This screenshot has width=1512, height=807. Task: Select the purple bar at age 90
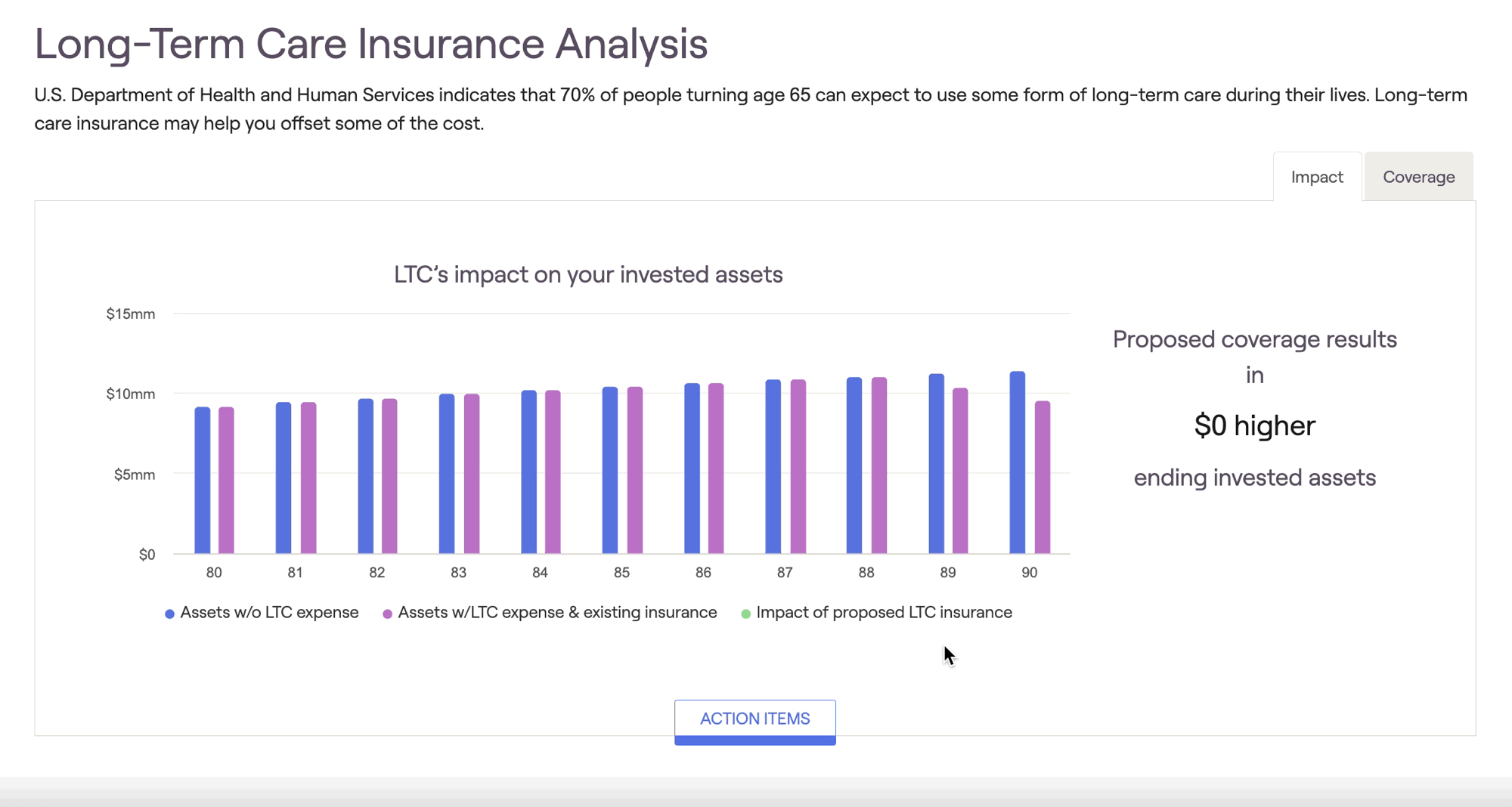(x=1043, y=478)
